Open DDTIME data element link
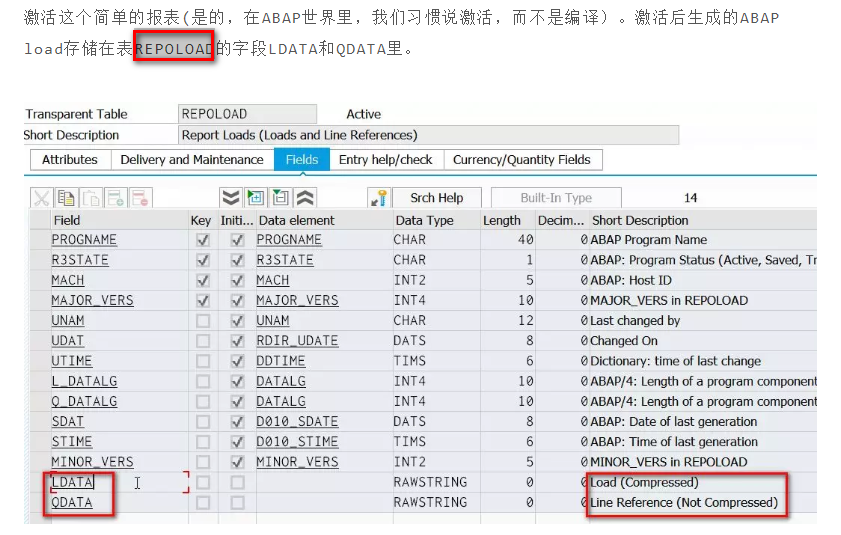This screenshot has width=841, height=535. (x=281, y=361)
